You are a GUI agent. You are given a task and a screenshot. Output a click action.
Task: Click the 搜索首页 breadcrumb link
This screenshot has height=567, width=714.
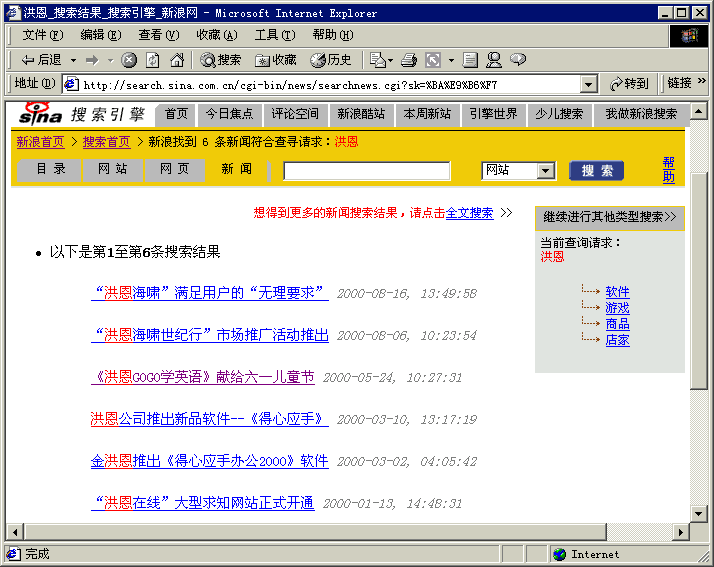point(107,142)
